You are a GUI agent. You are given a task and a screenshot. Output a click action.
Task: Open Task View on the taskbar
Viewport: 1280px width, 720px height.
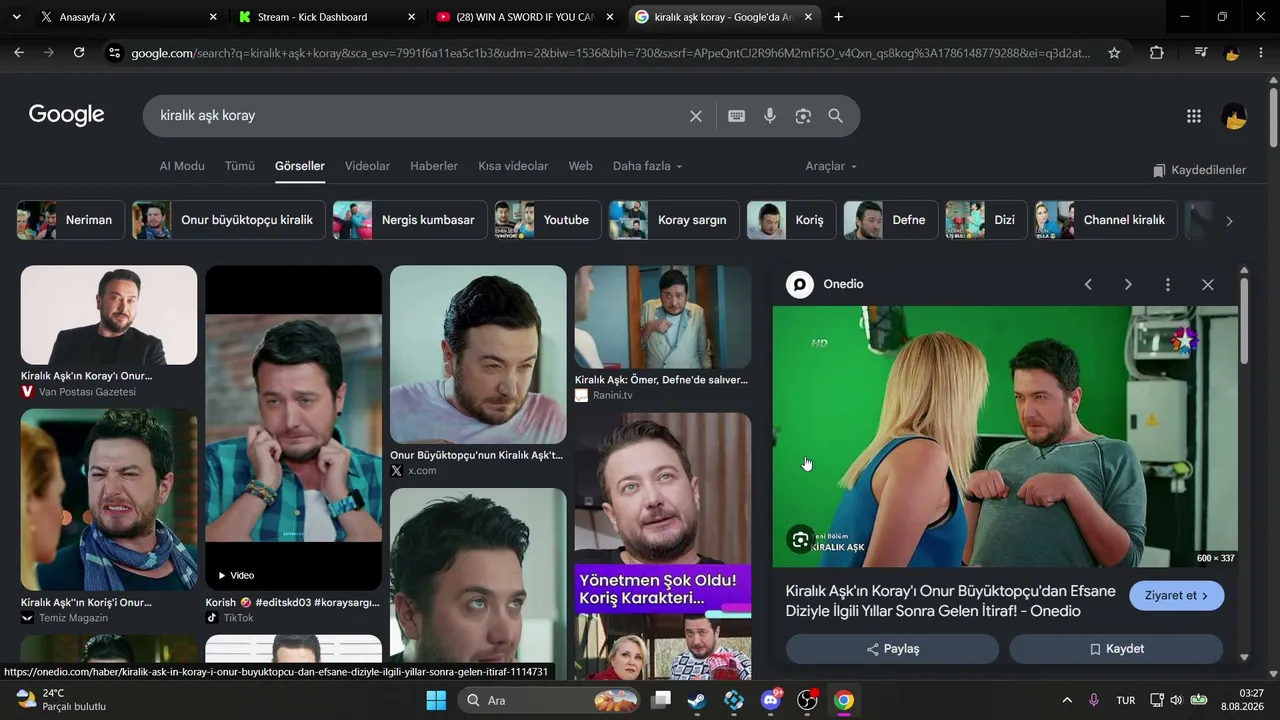661,700
